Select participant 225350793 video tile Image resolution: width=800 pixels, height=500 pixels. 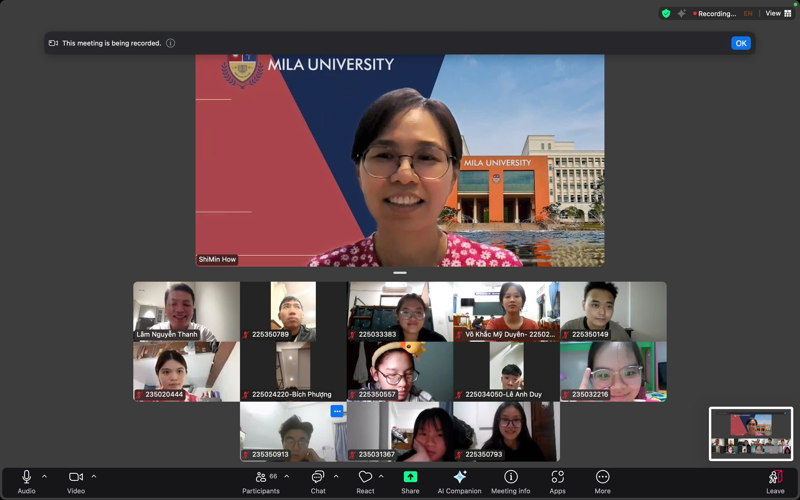(x=507, y=432)
